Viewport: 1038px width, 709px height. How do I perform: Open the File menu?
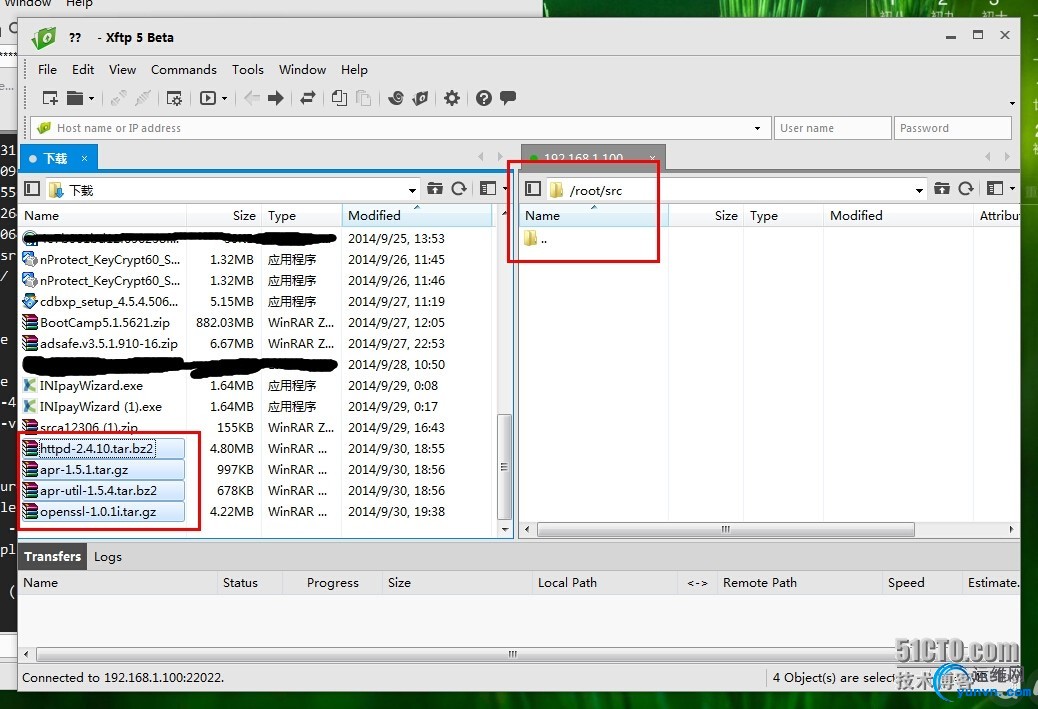pyautogui.click(x=47, y=70)
